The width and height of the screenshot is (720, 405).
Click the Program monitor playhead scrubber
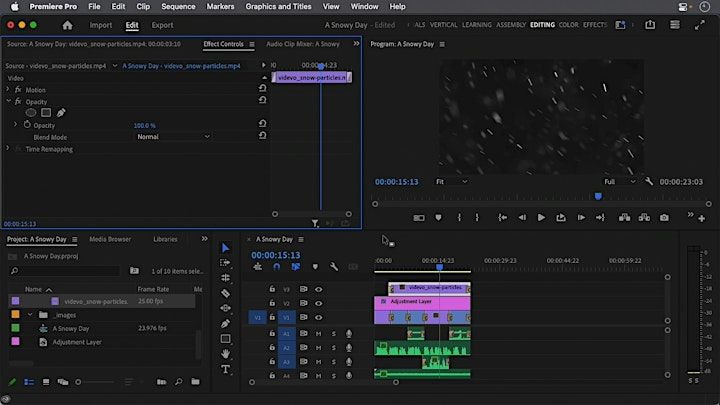(x=598, y=196)
